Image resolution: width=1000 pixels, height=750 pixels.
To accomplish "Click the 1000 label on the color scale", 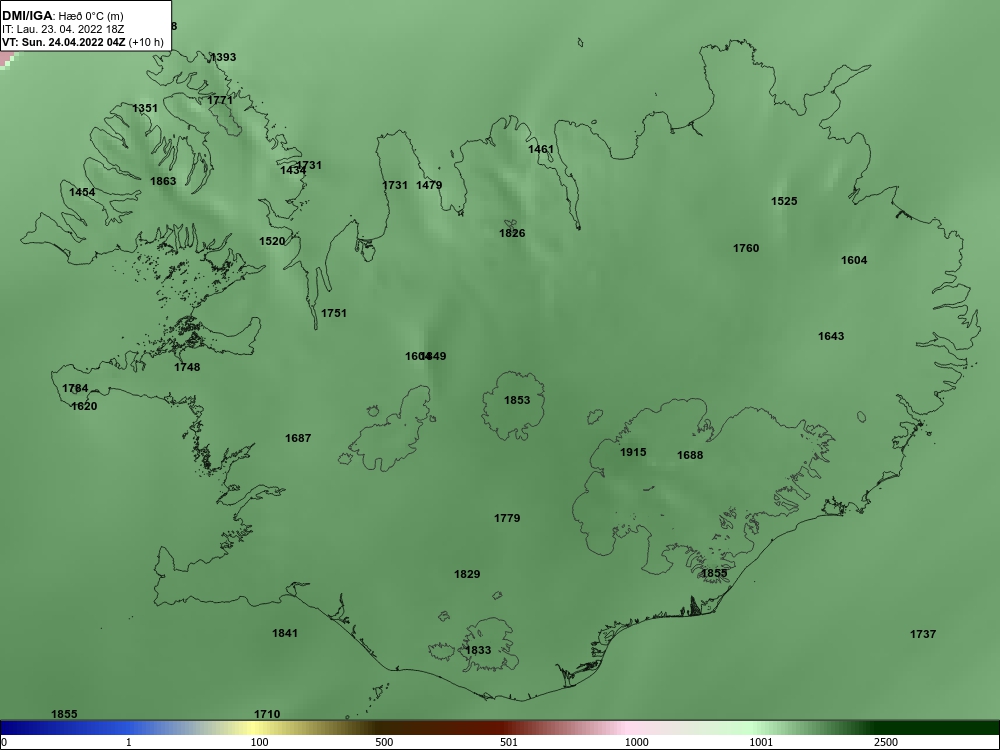I will (636, 742).
